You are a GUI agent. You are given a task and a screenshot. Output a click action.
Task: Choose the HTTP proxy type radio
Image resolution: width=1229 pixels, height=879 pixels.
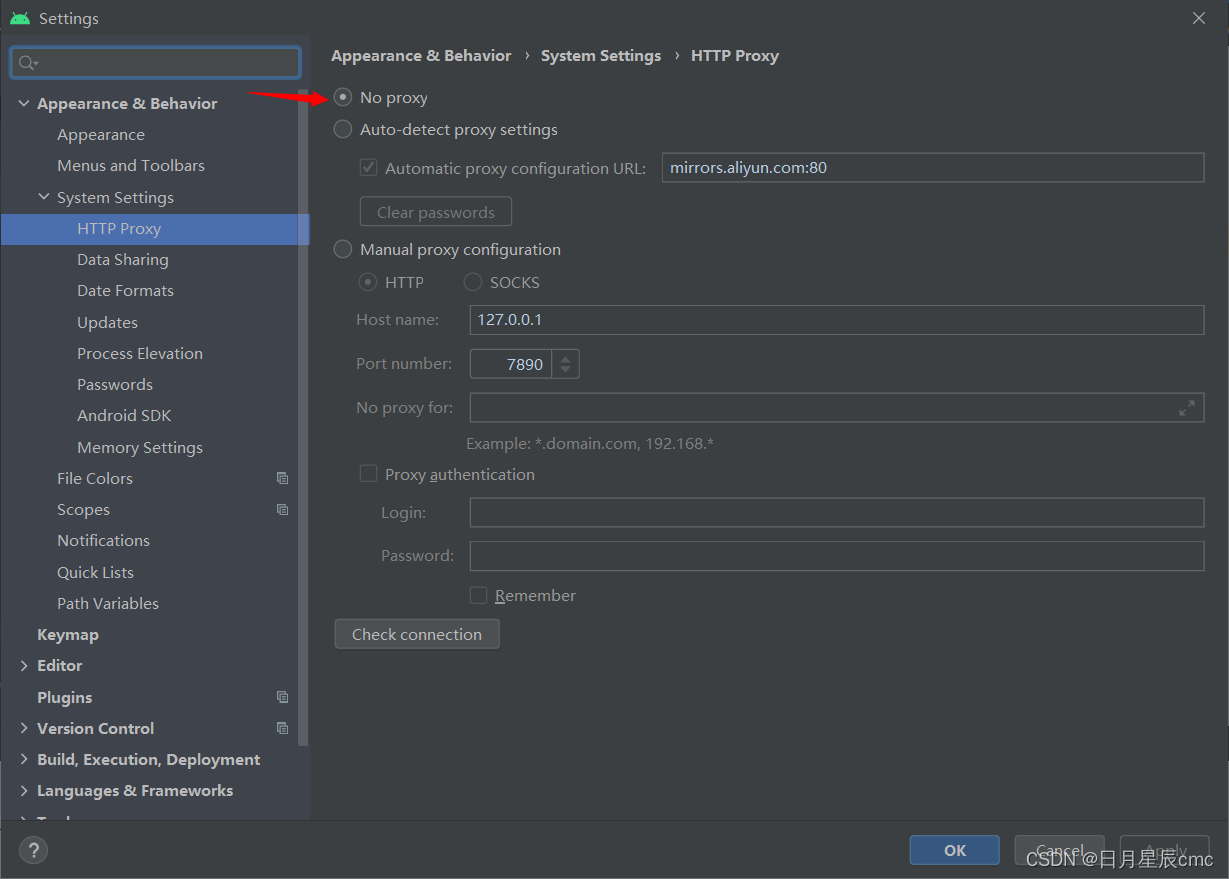[x=368, y=282]
